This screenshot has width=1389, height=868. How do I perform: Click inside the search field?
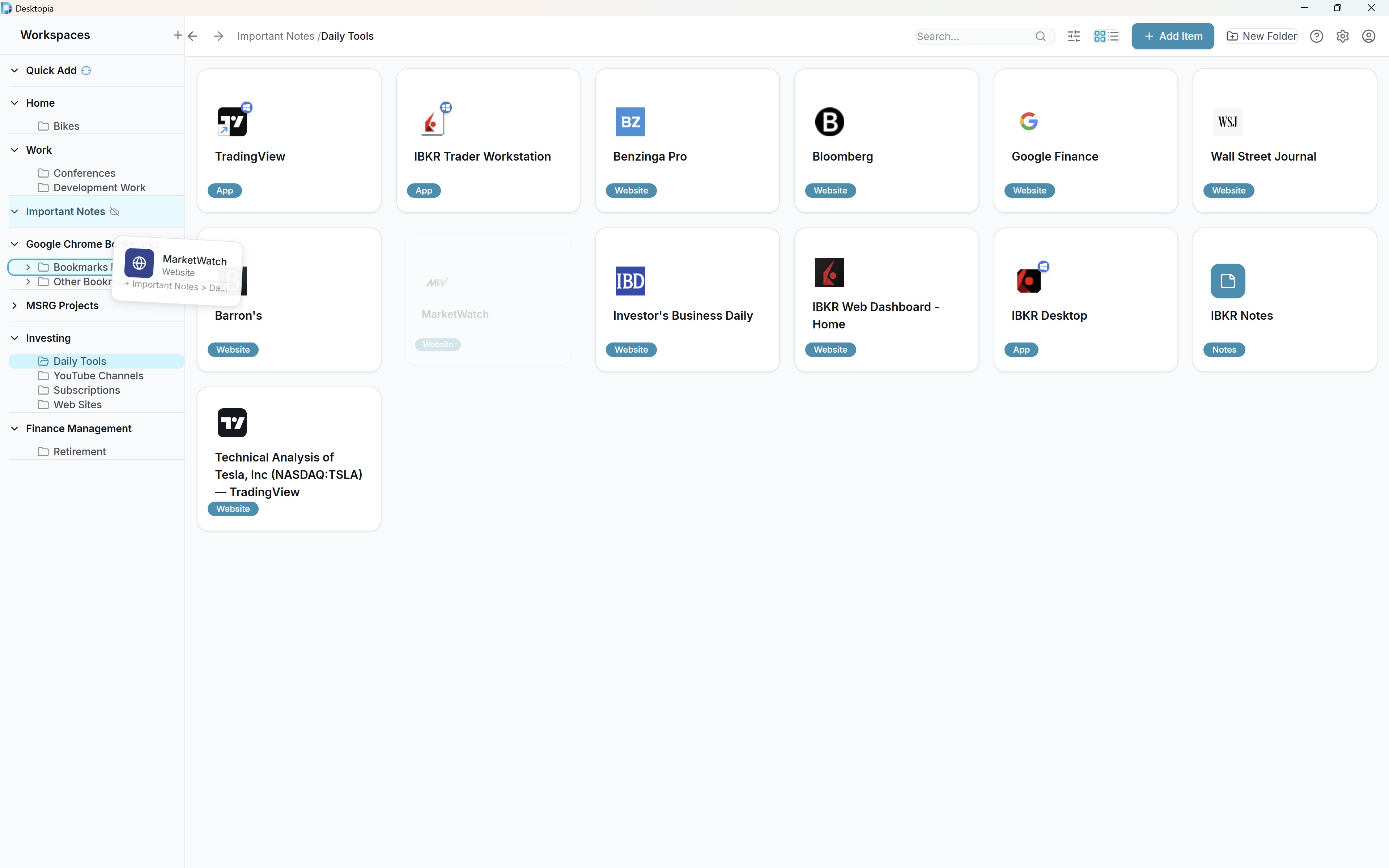click(x=976, y=35)
